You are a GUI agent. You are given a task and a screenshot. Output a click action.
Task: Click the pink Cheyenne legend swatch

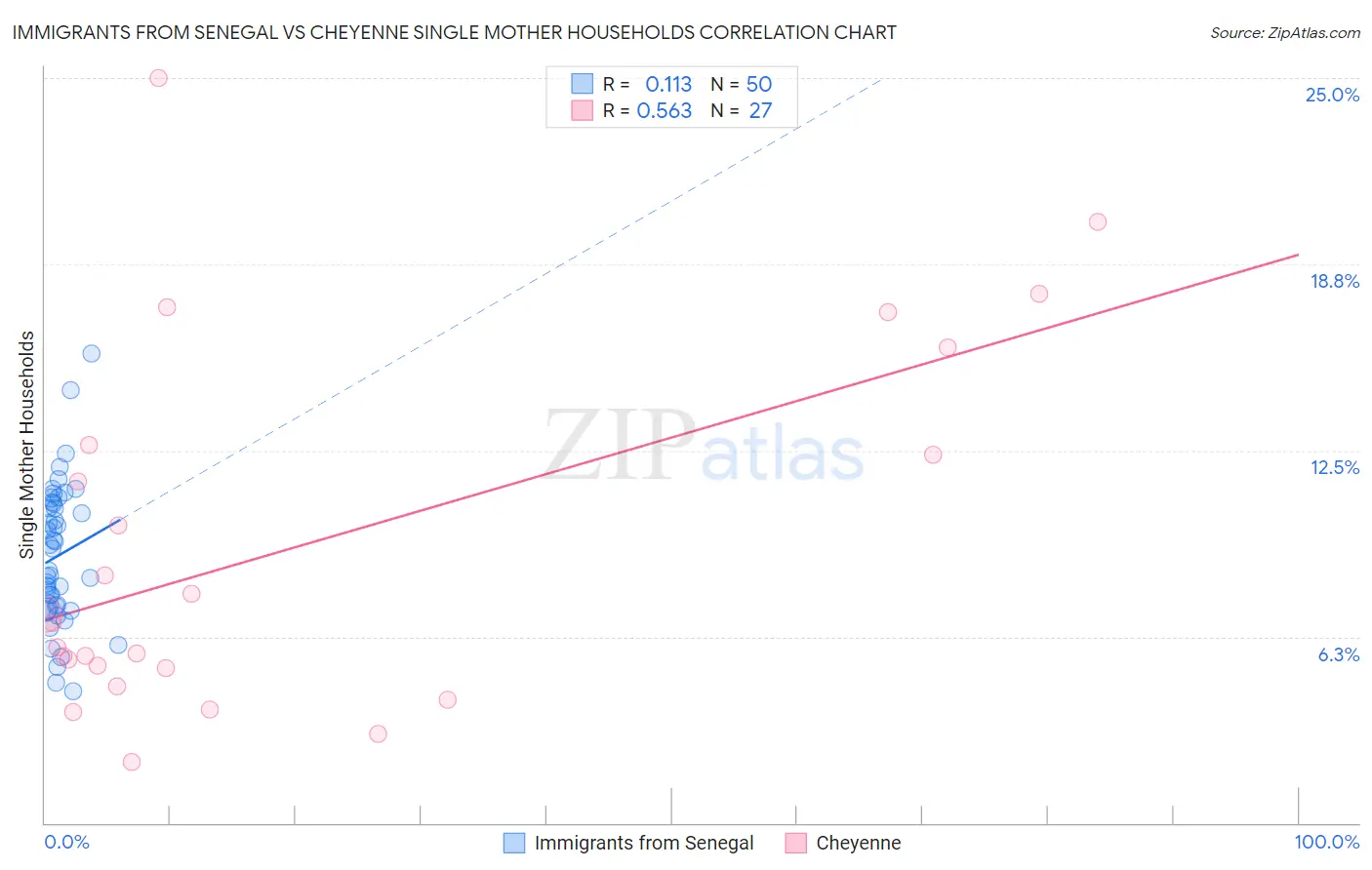[796, 843]
